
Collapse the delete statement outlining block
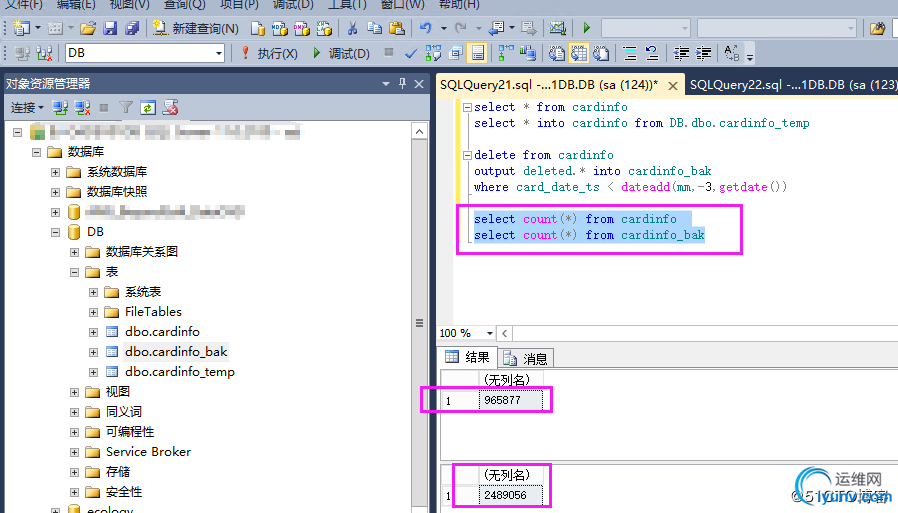(467, 155)
